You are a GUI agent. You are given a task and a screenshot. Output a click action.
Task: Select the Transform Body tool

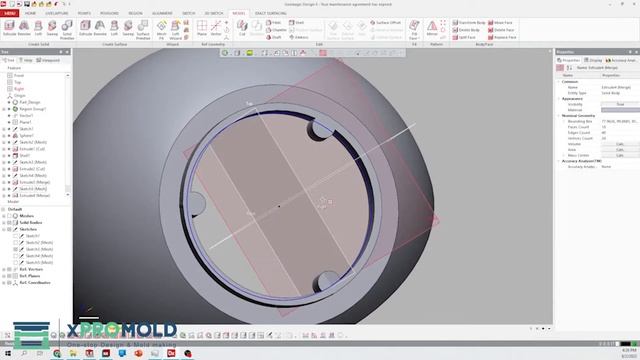point(469,23)
